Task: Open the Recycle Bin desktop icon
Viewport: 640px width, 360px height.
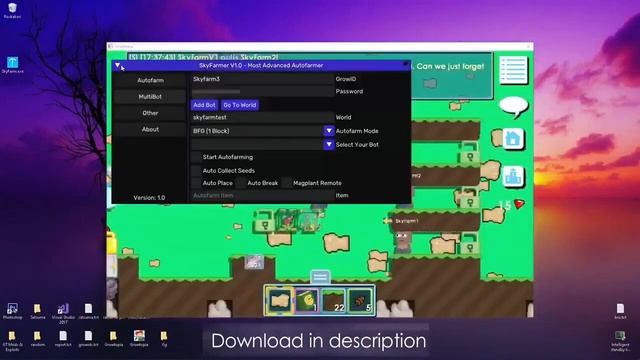Action: 12,11
